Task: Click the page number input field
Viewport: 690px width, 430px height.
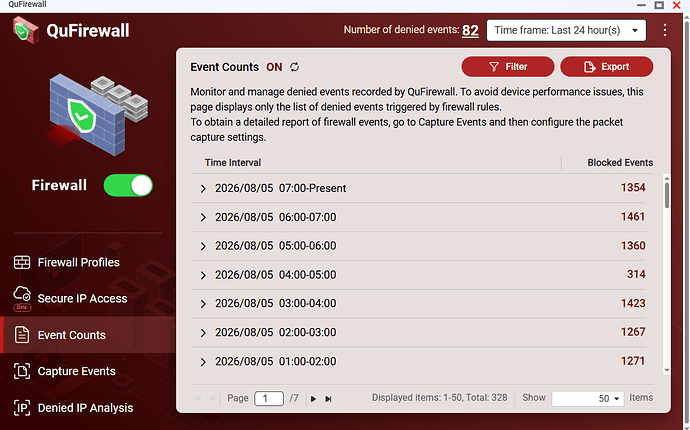Action: 269,398
